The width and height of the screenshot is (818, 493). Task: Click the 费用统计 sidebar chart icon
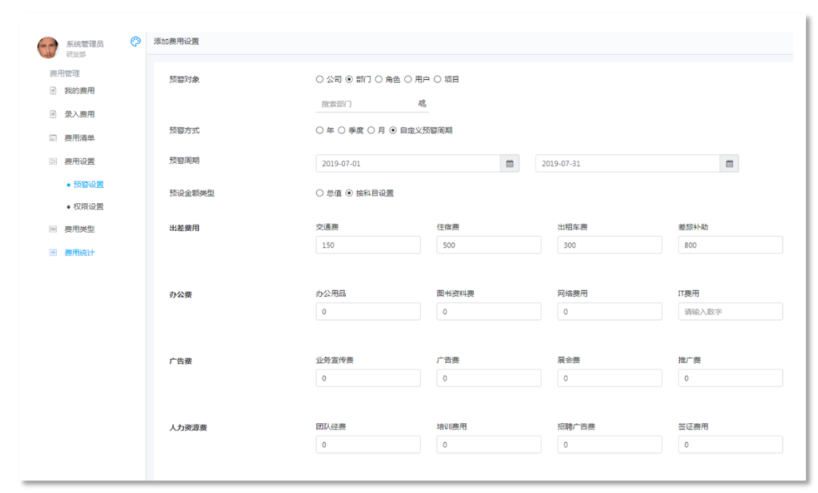53,252
